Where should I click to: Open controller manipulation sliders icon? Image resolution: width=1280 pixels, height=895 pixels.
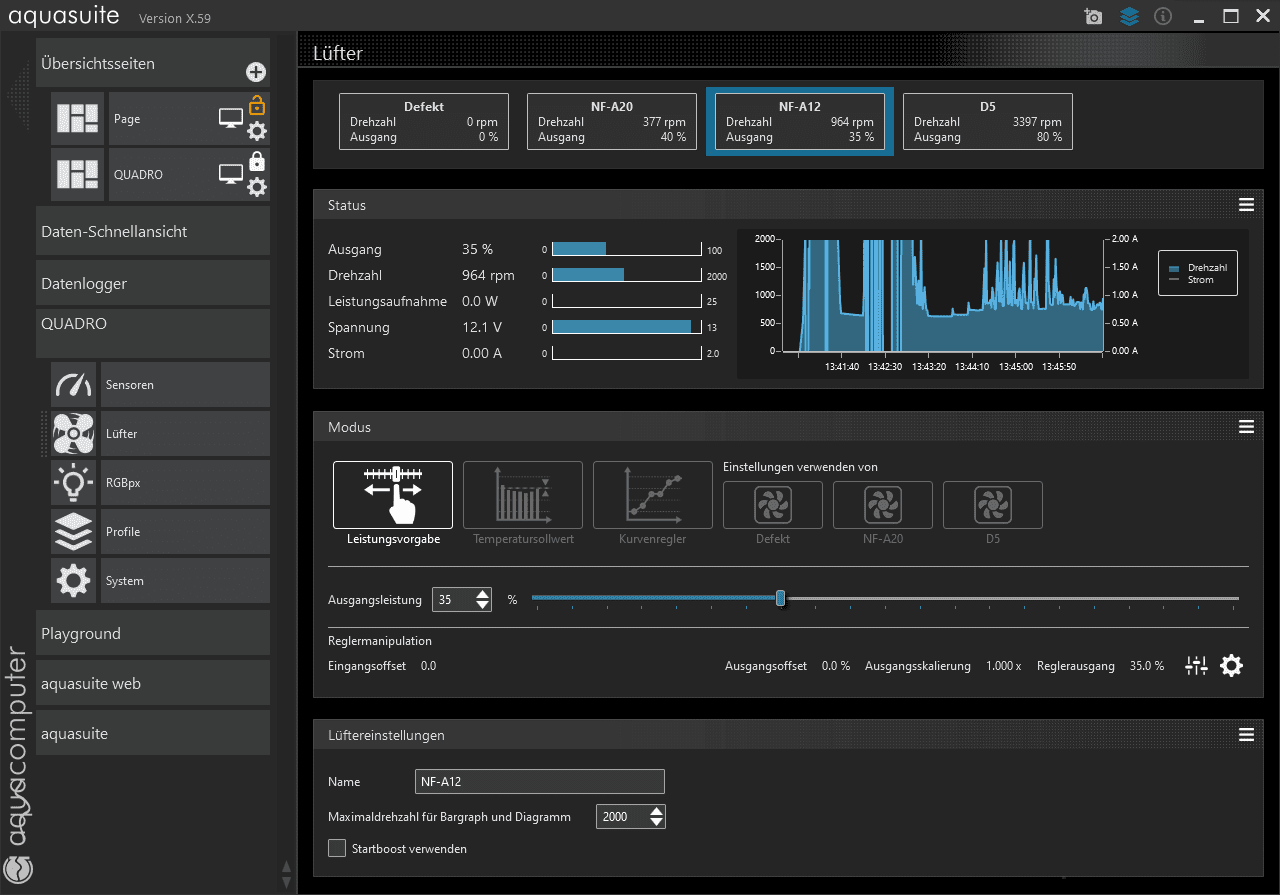coord(1196,666)
